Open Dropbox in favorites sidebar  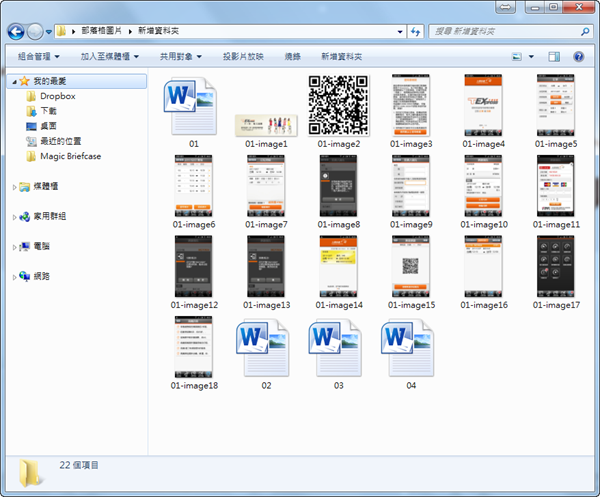[x=57, y=96]
